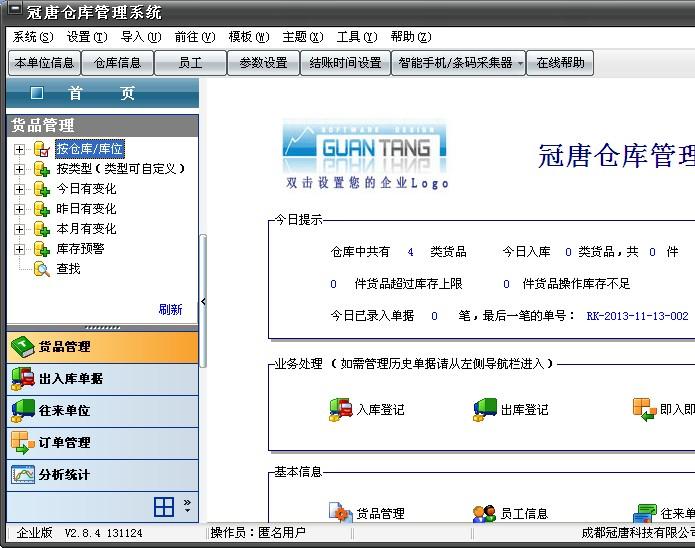
Task: Click the 查找 magnifier icon
Action: (x=42, y=269)
